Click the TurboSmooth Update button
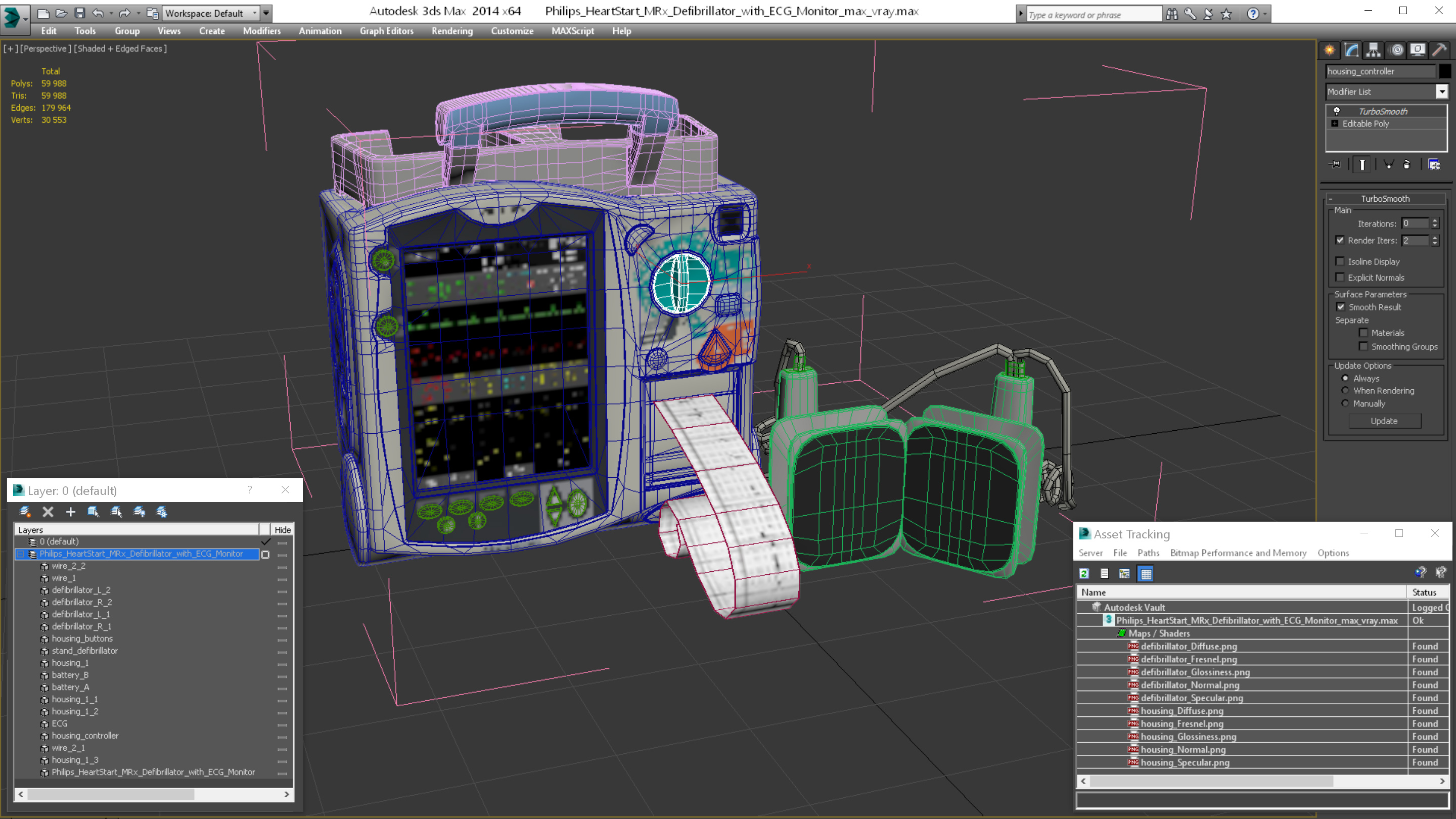The image size is (1456, 819). [x=1384, y=421]
